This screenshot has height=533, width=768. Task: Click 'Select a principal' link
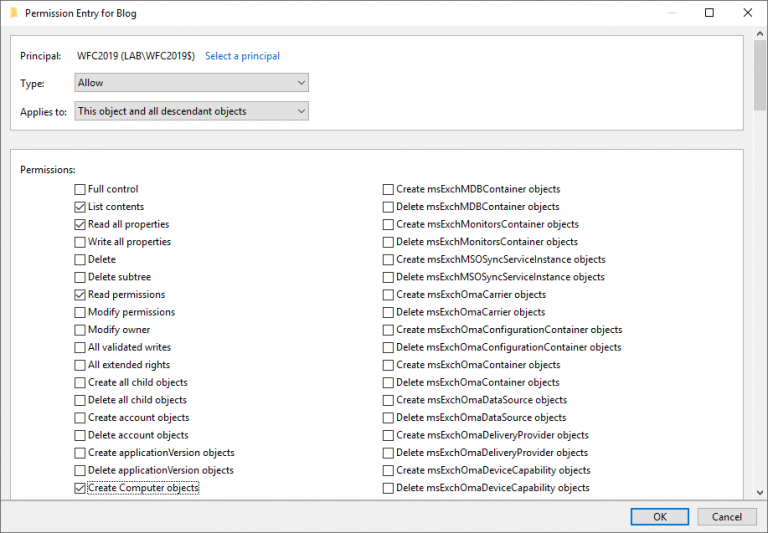[x=242, y=56]
